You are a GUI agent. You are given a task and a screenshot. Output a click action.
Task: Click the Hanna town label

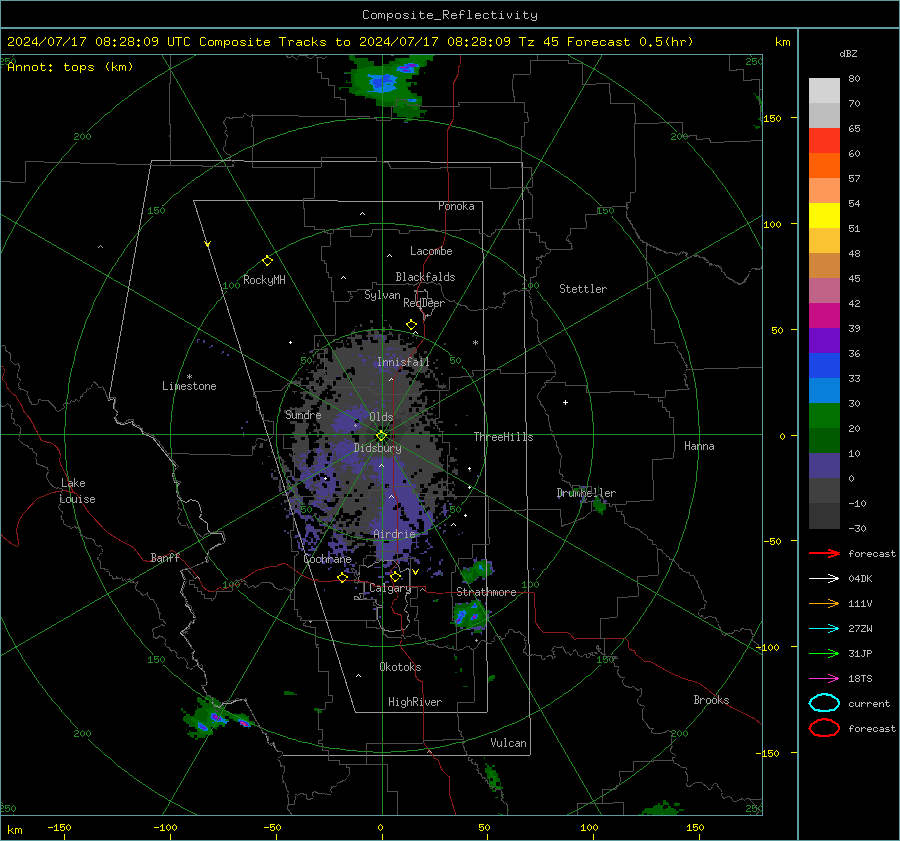699,446
